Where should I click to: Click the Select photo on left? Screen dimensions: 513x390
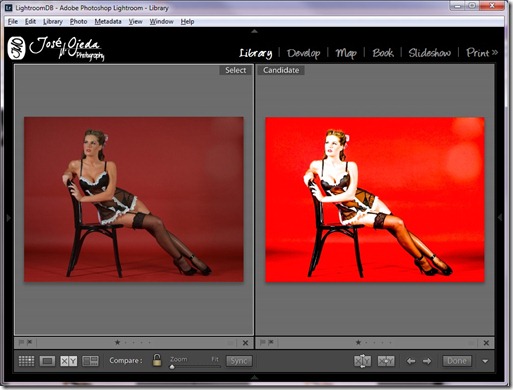[x=134, y=199]
